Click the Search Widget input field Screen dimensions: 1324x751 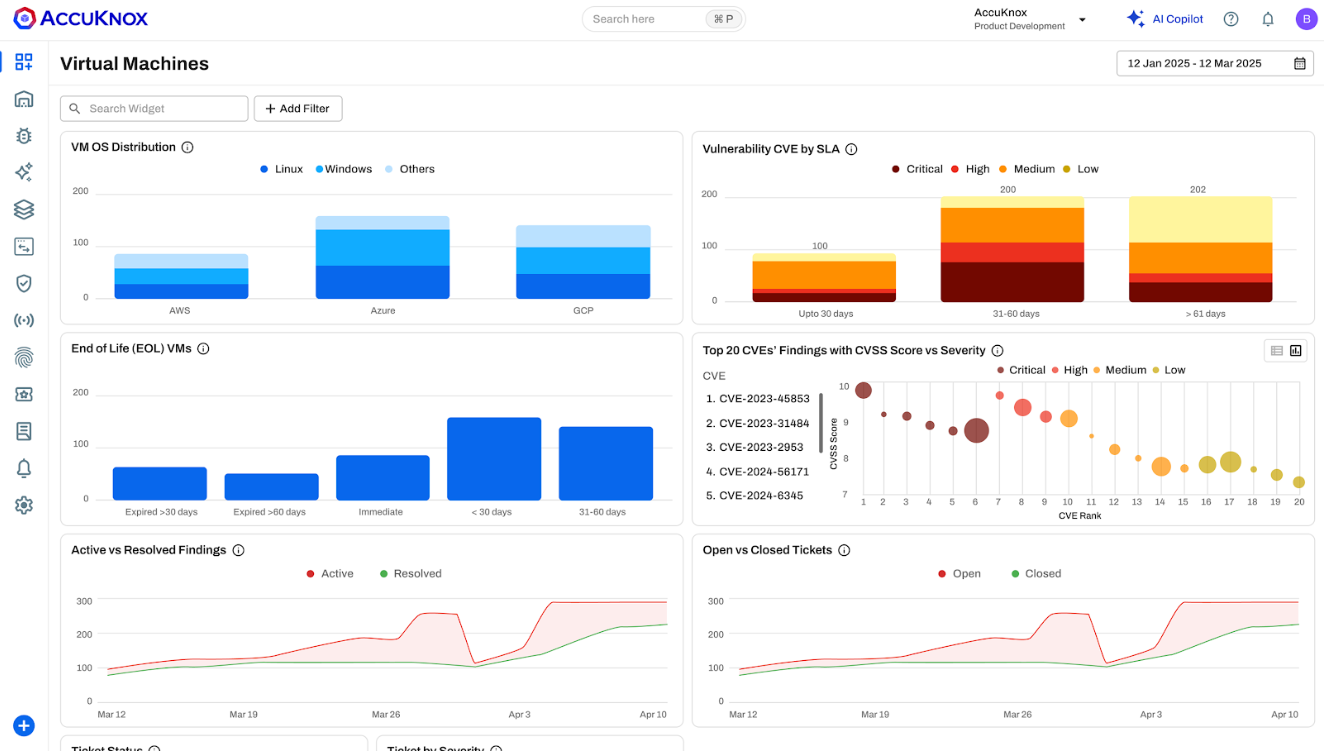(155, 109)
